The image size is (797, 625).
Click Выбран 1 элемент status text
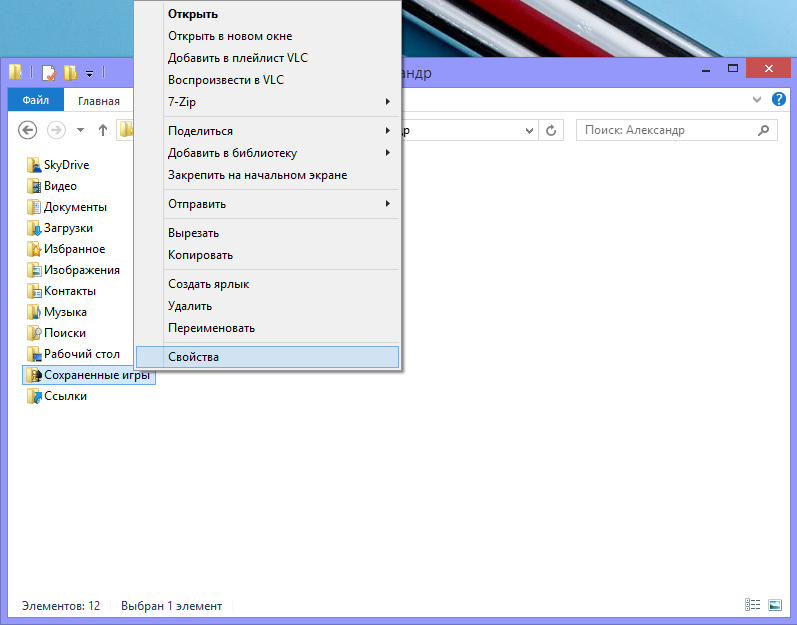171,606
